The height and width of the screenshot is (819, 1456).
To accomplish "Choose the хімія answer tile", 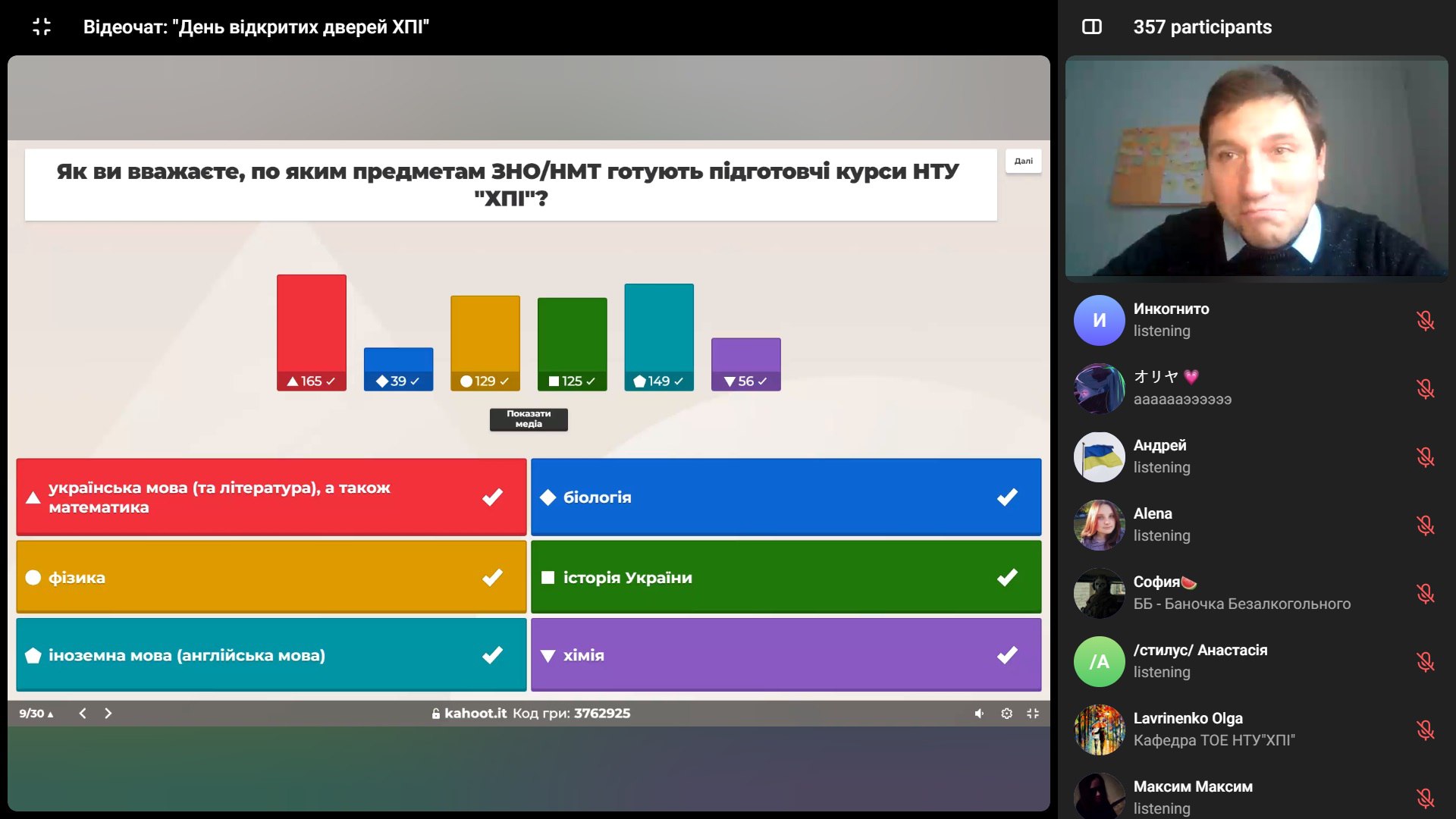I will coord(786,654).
